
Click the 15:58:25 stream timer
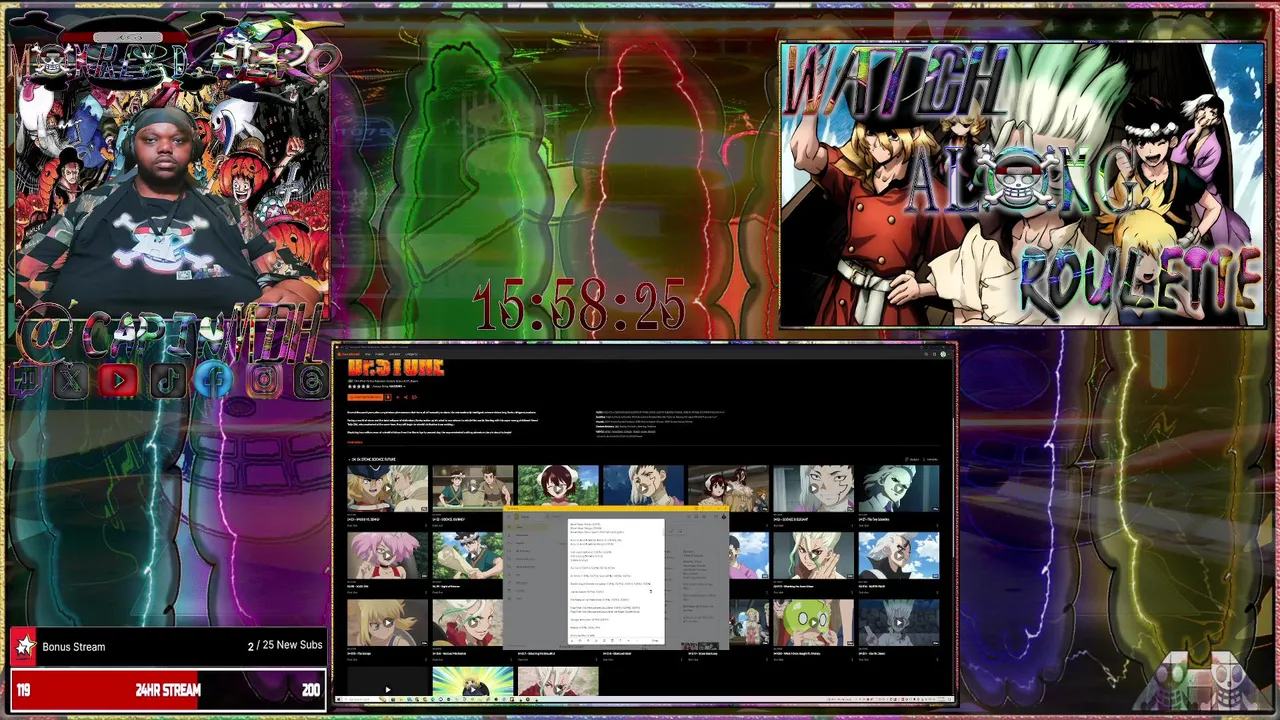[579, 305]
